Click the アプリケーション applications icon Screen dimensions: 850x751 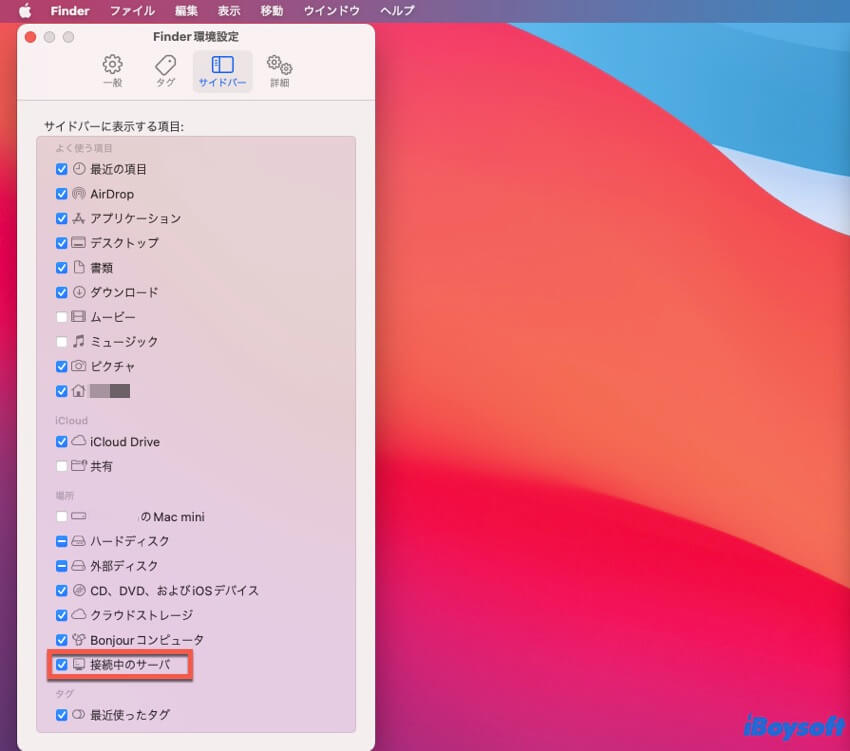point(79,219)
